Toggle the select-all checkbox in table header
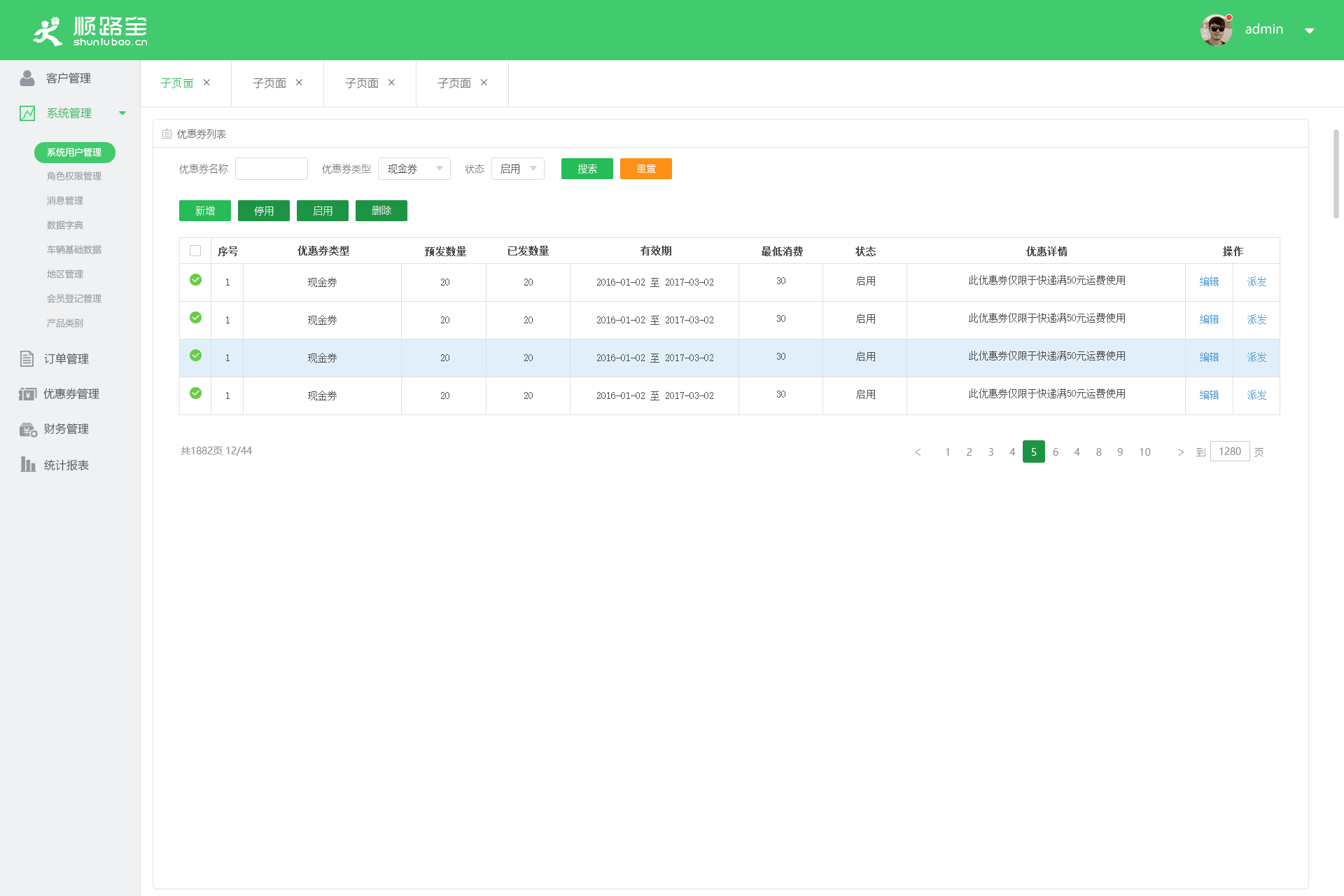This screenshot has height=896, width=1344. 195,251
